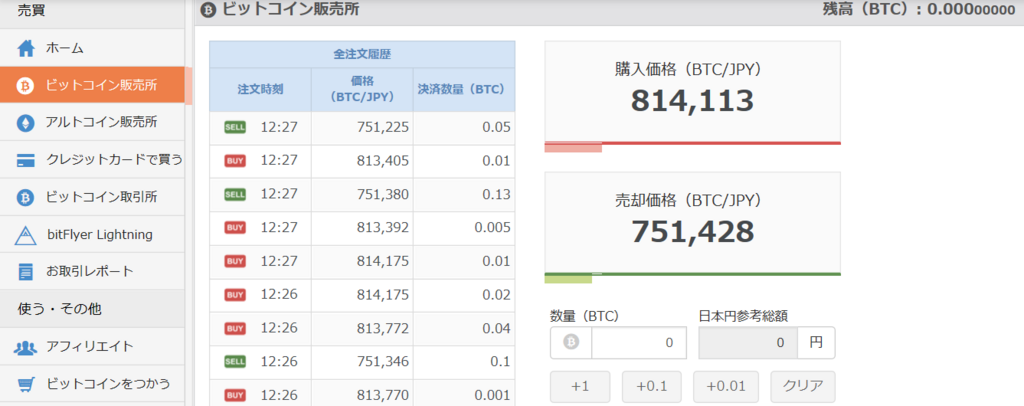Viewport: 1024px width, 406px height.
Task: Click the price 751,225 cell
Action: pyautogui.click(x=362, y=128)
